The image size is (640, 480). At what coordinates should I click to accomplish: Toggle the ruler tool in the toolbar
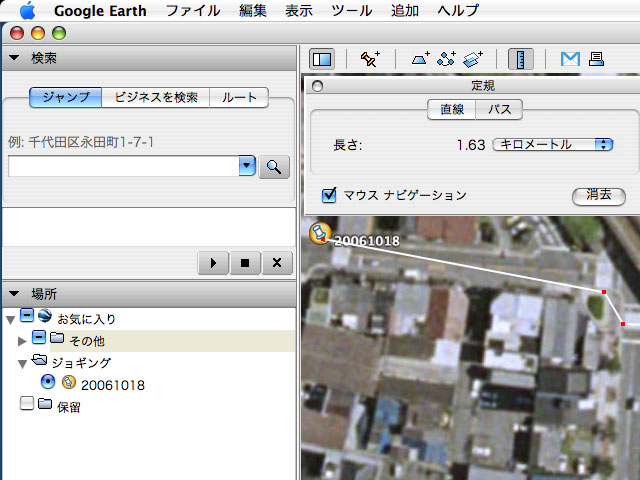(520, 59)
